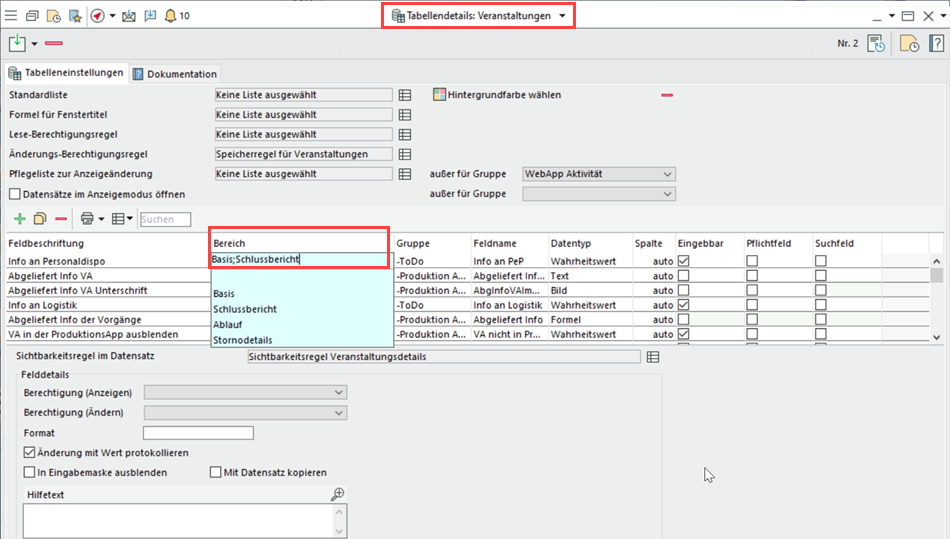Viewport: 950px width, 539px height.
Task: Open the 'Berechtigung (Anzeigen)' dropdown
Action: [339, 392]
